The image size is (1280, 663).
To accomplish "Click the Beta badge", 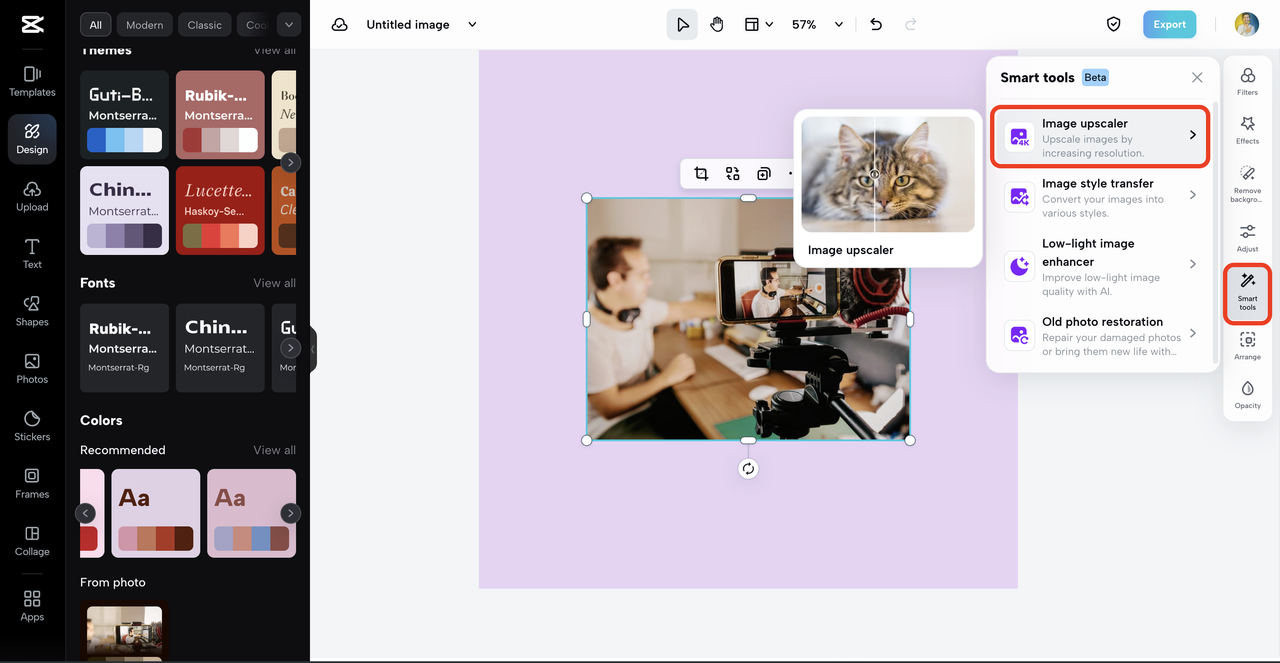I will coord(1095,78).
